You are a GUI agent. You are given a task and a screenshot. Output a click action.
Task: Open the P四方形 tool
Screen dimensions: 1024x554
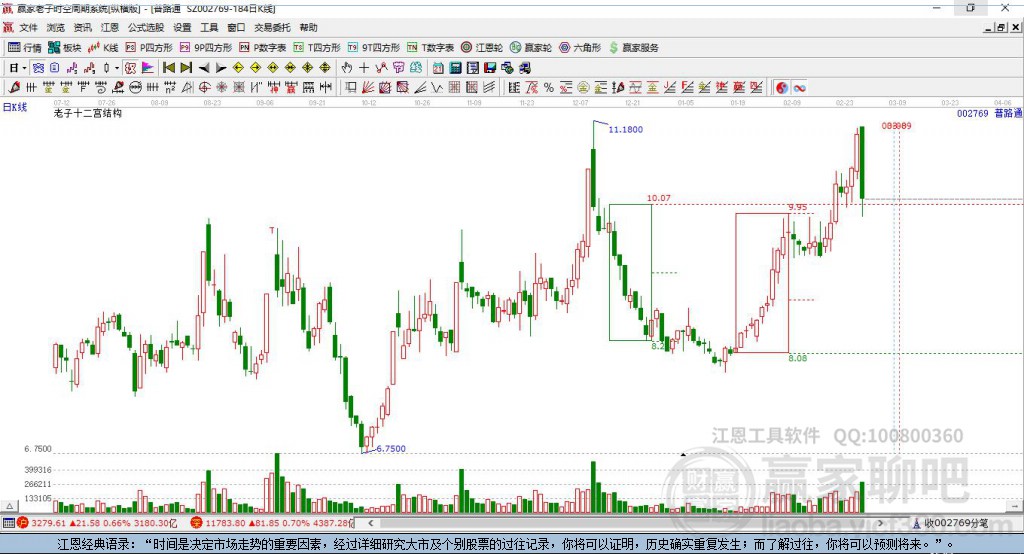[149, 48]
